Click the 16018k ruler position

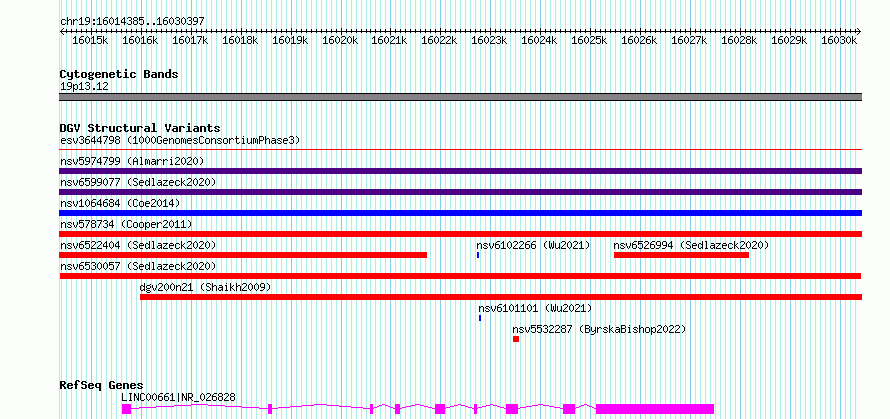pos(240,40)
